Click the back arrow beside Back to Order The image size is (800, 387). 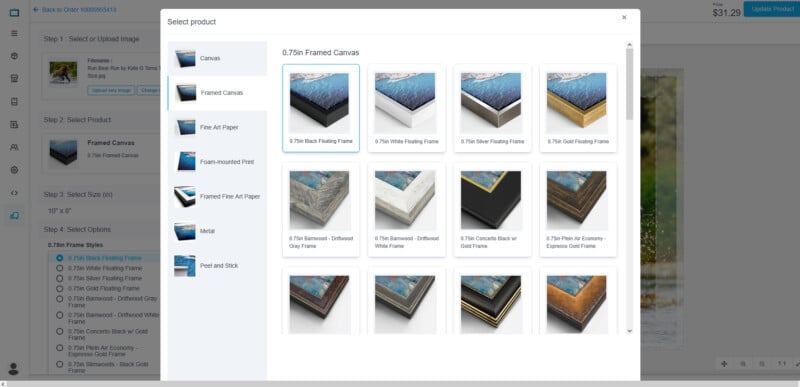click(x=36, y=10)
